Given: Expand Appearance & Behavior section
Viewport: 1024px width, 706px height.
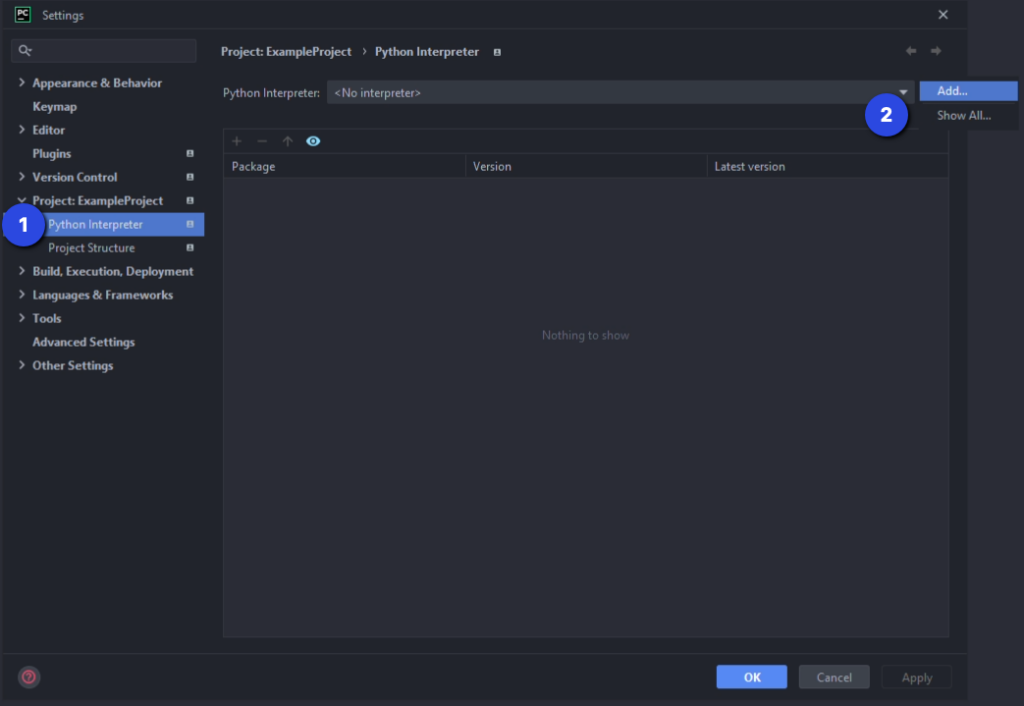Looking at the screenshot, I should click(22, 82).
